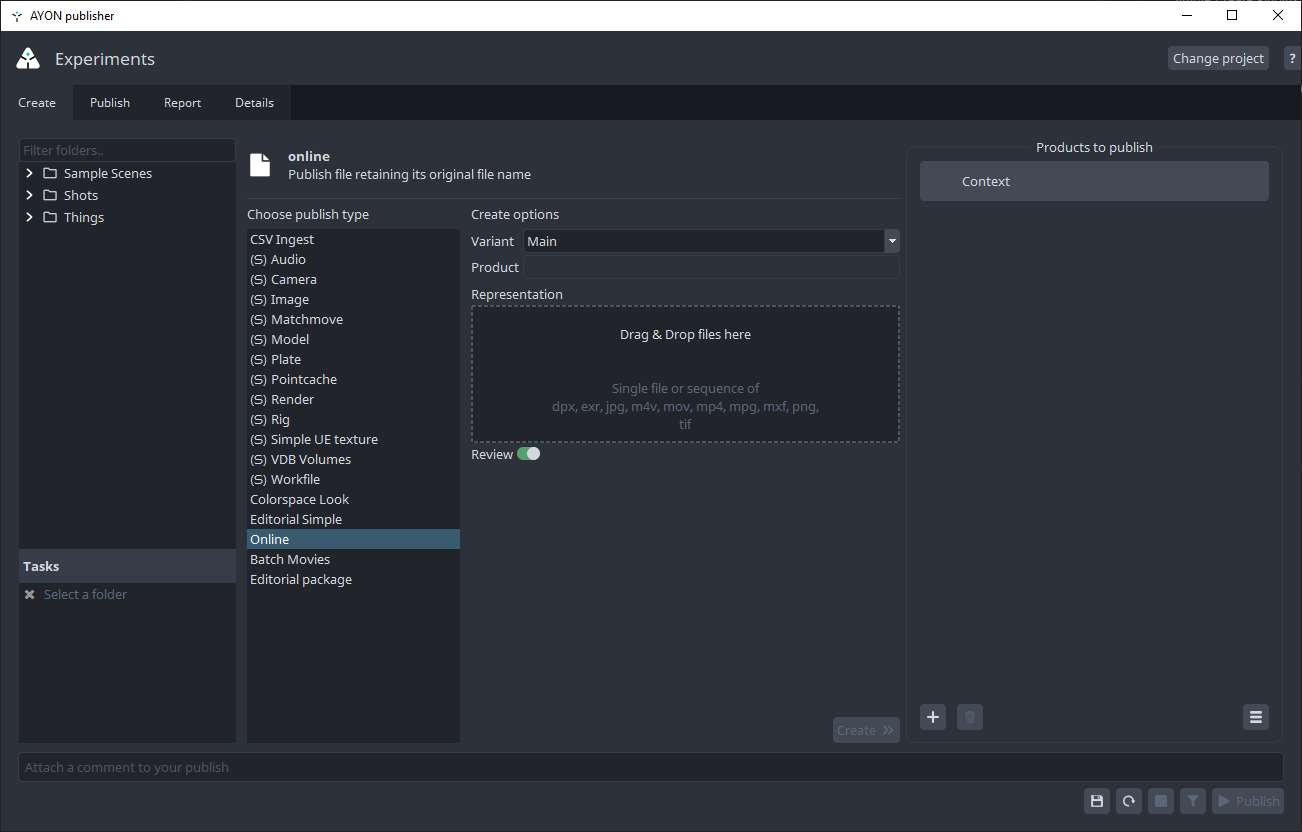1302x832 pixels.
Task: Click the Change project button
Action: 1218,59
